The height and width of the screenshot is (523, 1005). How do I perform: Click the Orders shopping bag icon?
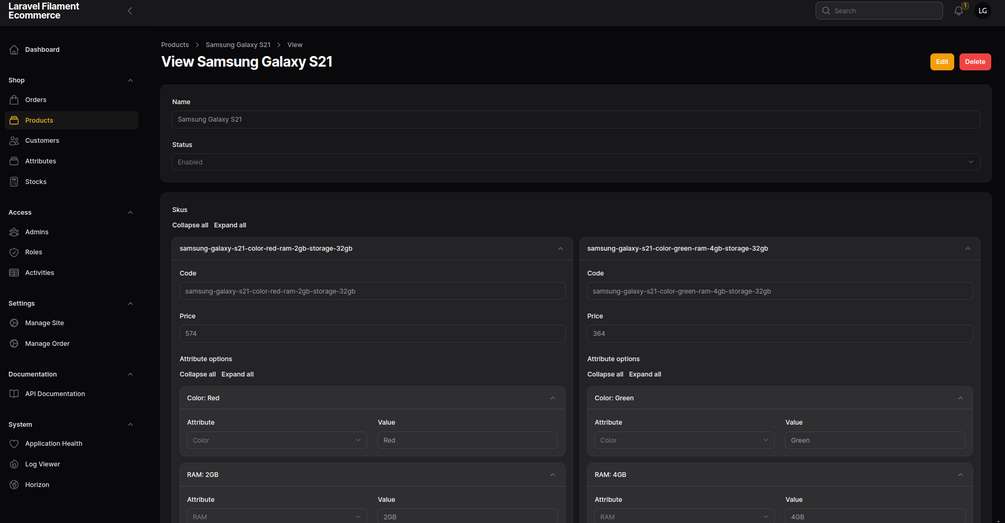14,100
